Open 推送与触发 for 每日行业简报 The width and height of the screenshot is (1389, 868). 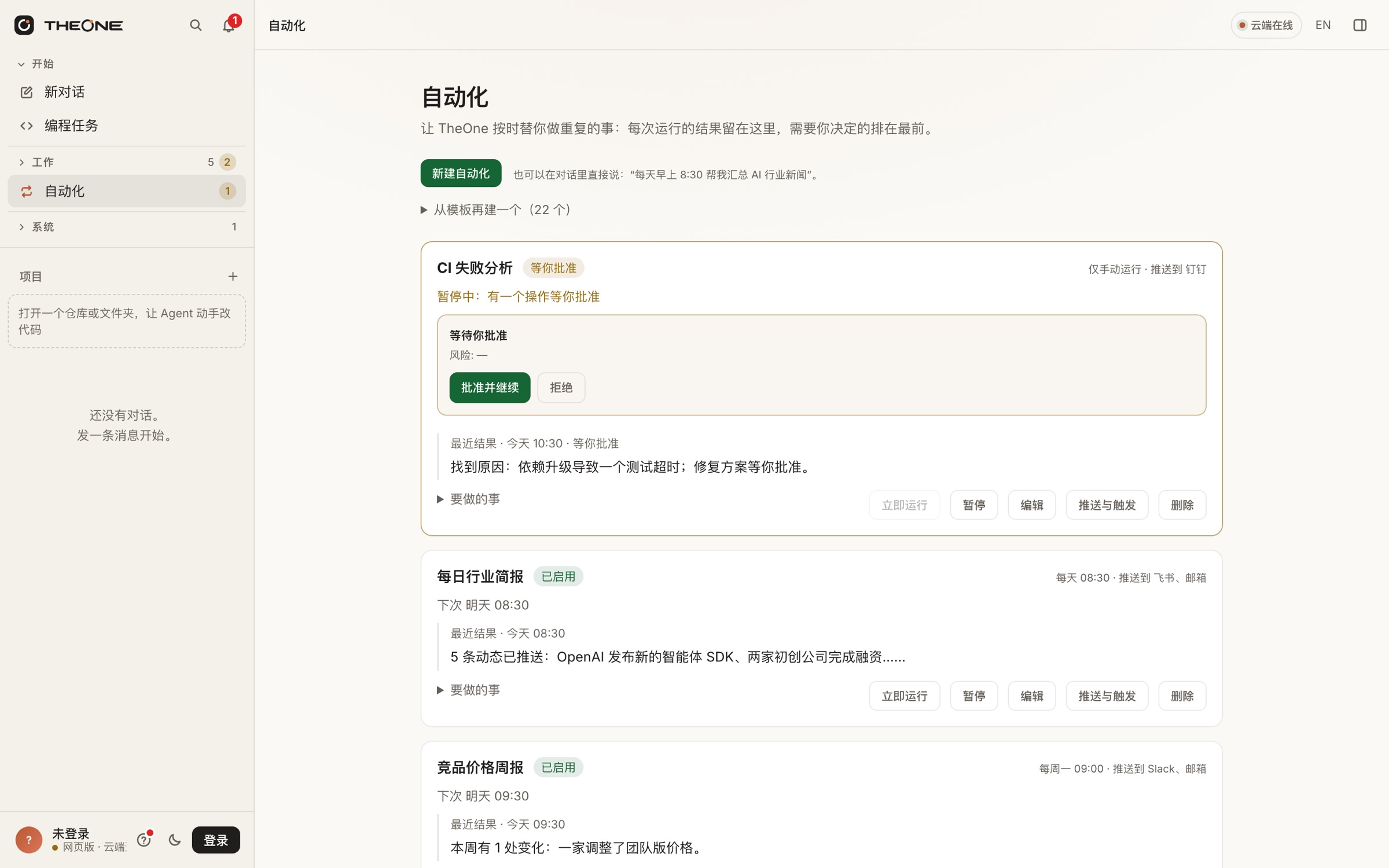tap(1107, 696)
